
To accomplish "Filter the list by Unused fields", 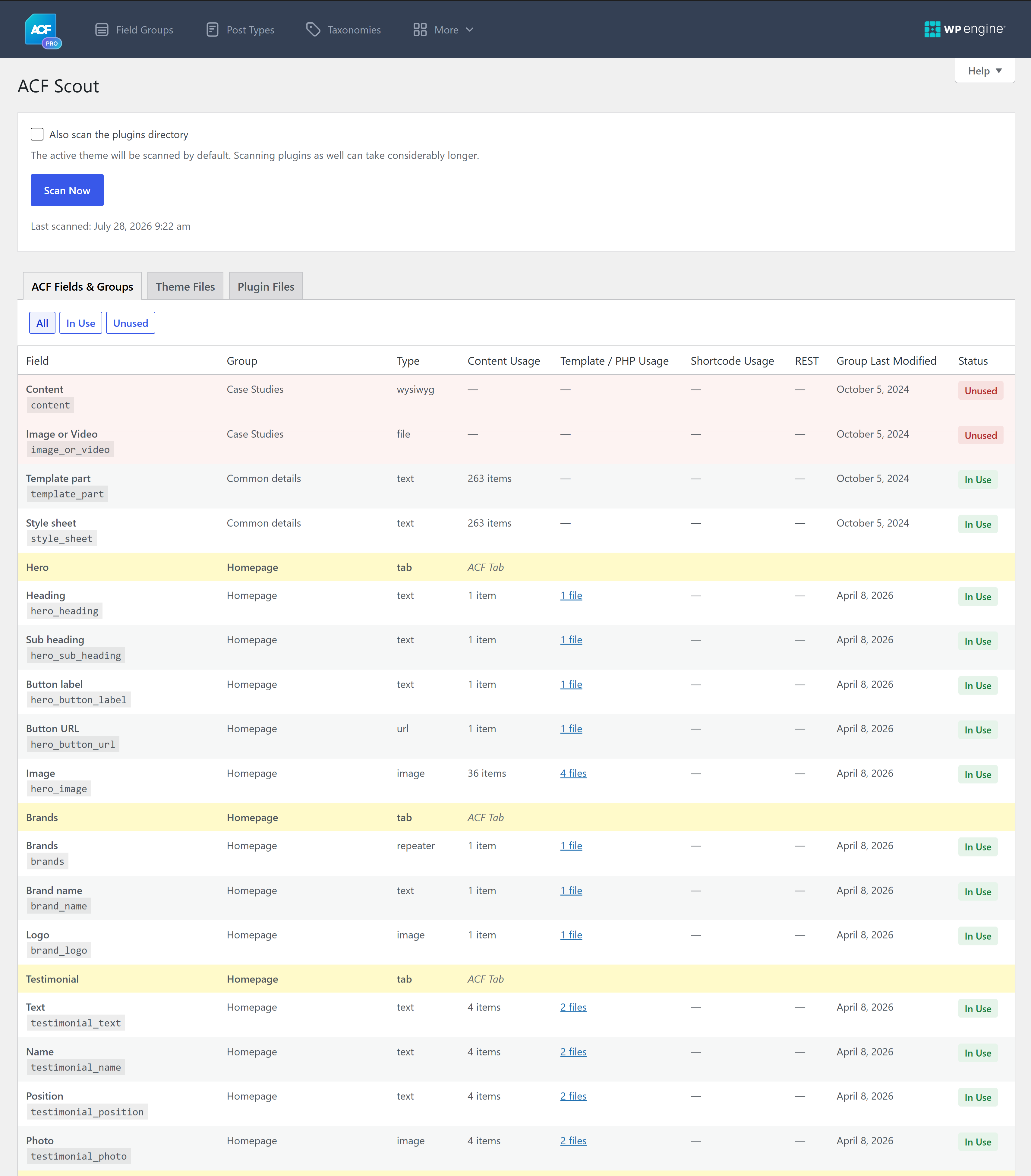I will (x=131, y=323).
